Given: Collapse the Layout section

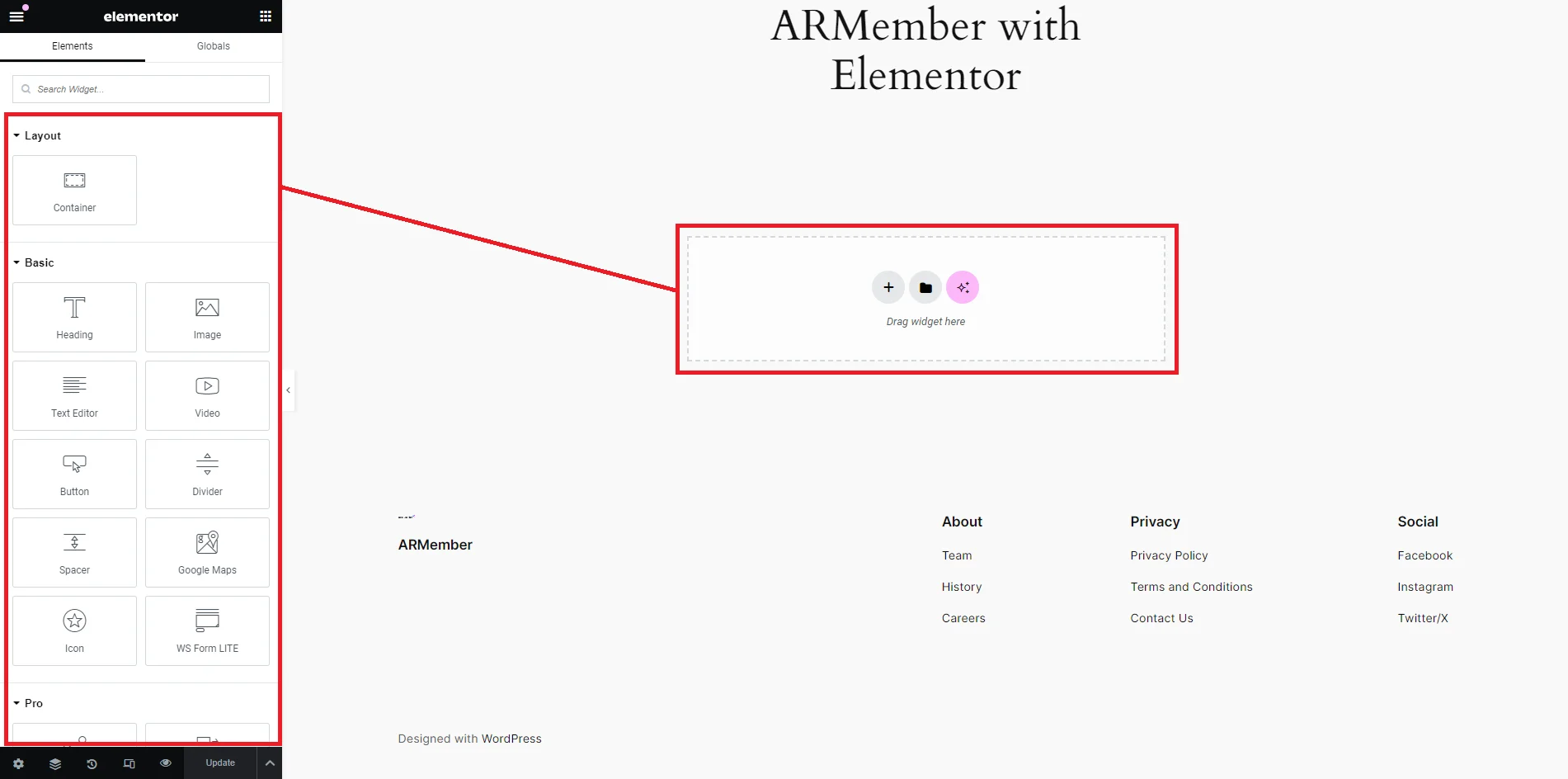Looking at the screenshot, I should tap(18, 135).
